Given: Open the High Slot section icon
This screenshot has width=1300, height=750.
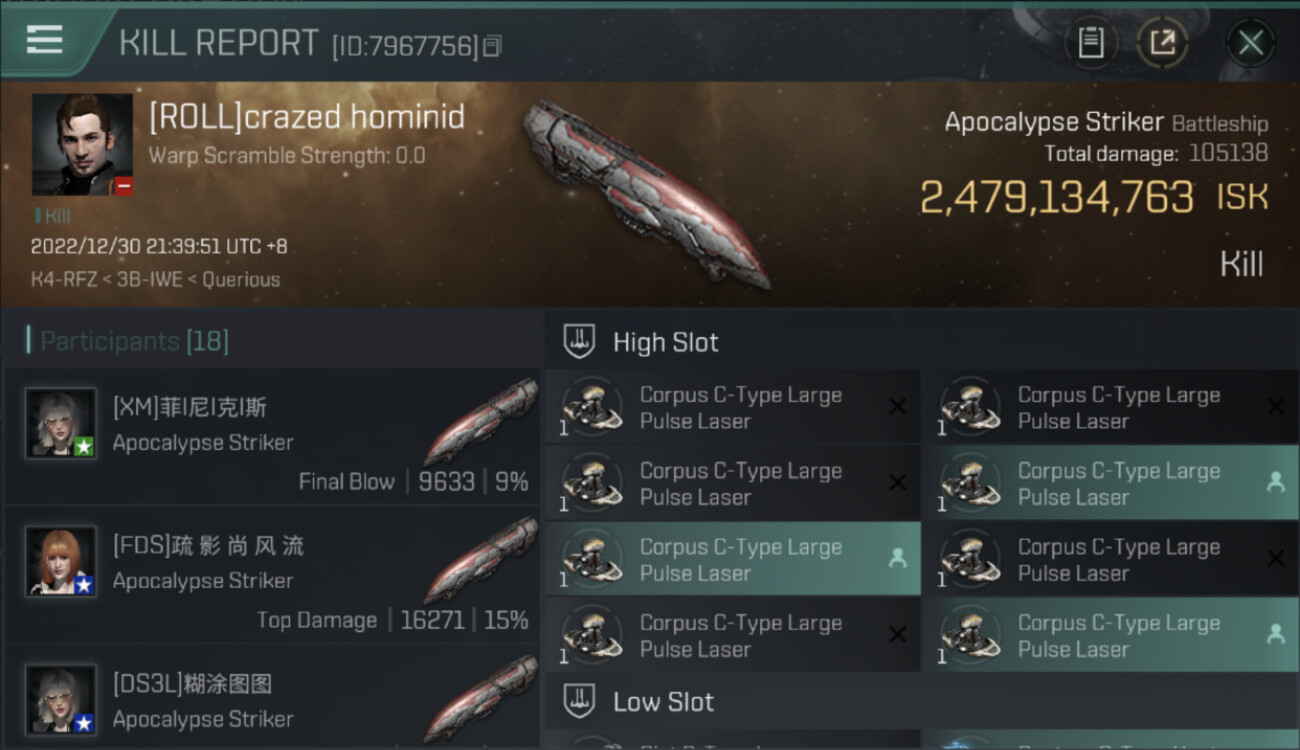Looking at the screenshot, I should (x=580, y=342).
